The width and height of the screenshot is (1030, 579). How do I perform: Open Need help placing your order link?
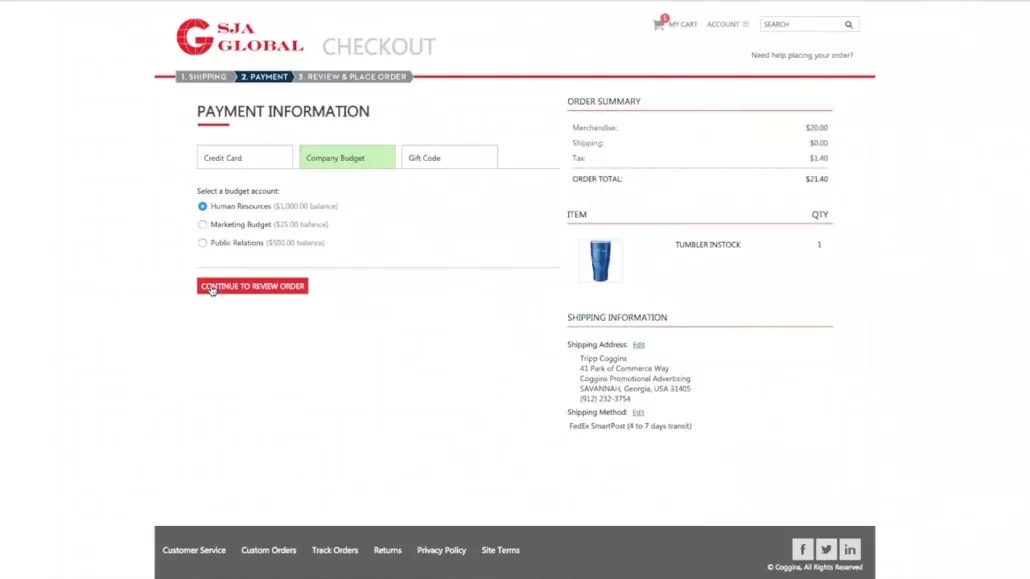click(802, 55)
